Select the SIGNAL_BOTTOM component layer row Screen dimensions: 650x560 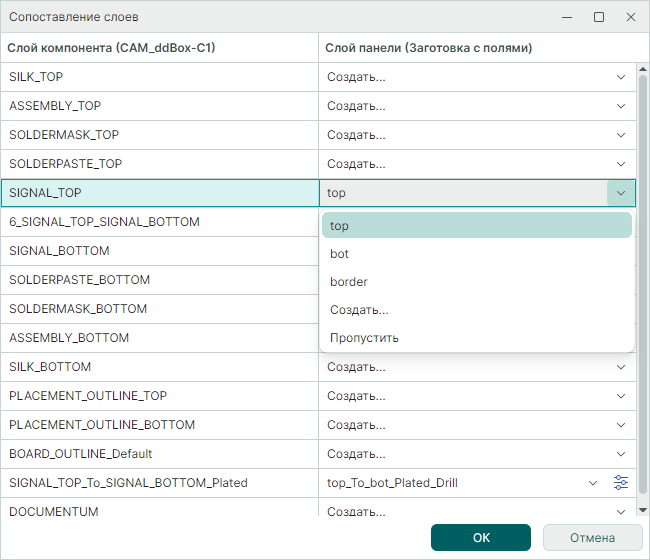tap(160, 251)
